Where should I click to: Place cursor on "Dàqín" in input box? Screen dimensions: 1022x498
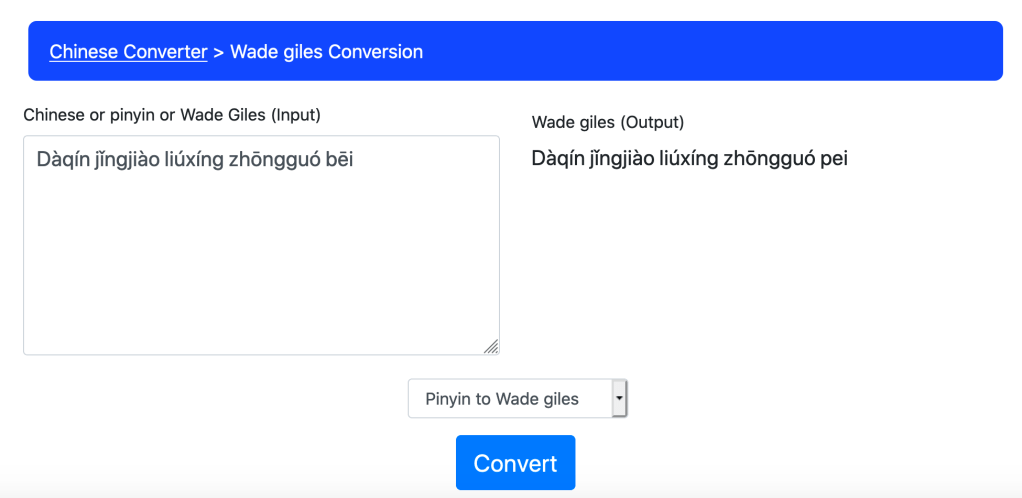point(63,159)
